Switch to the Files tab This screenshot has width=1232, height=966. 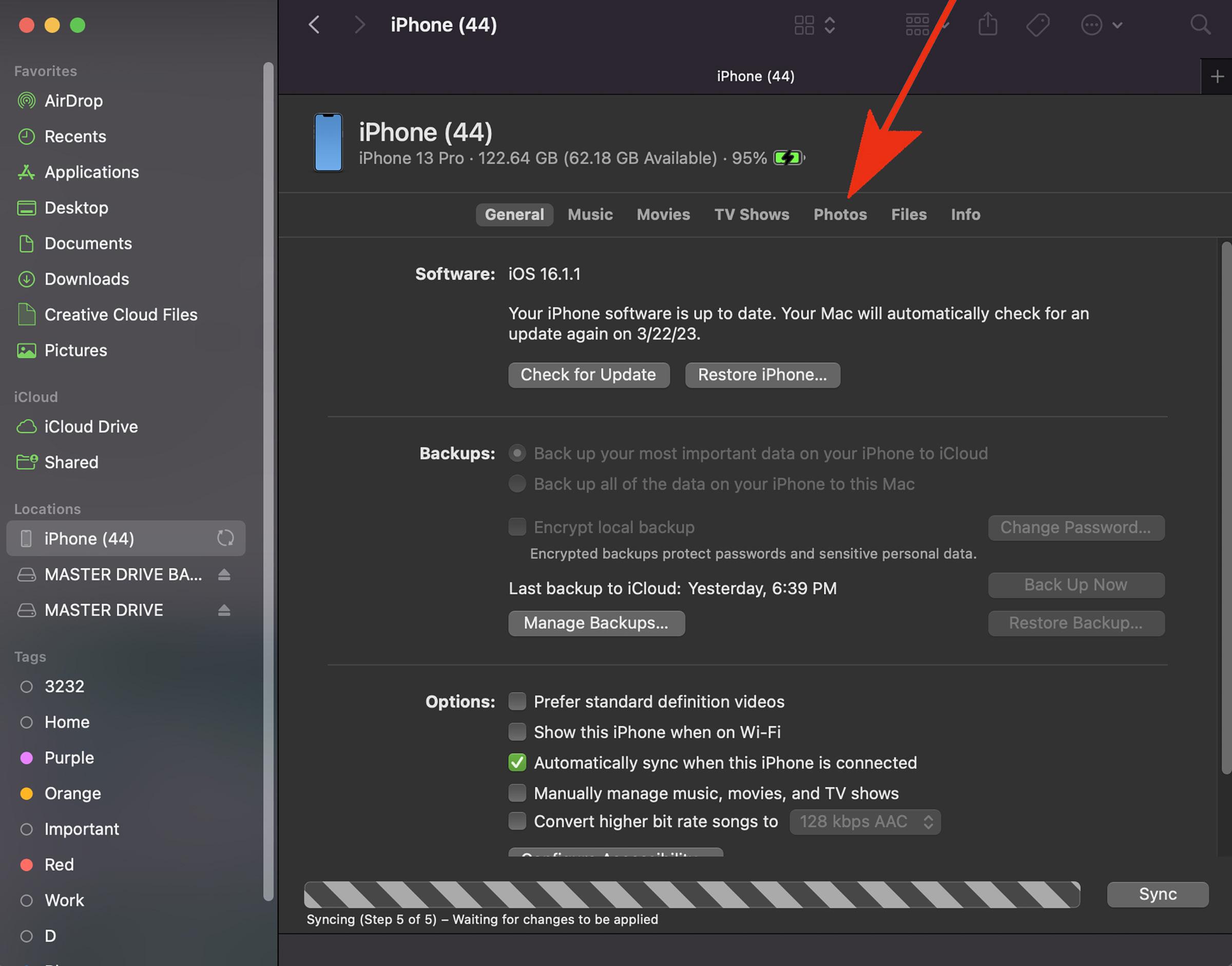(x=908, y=214)
